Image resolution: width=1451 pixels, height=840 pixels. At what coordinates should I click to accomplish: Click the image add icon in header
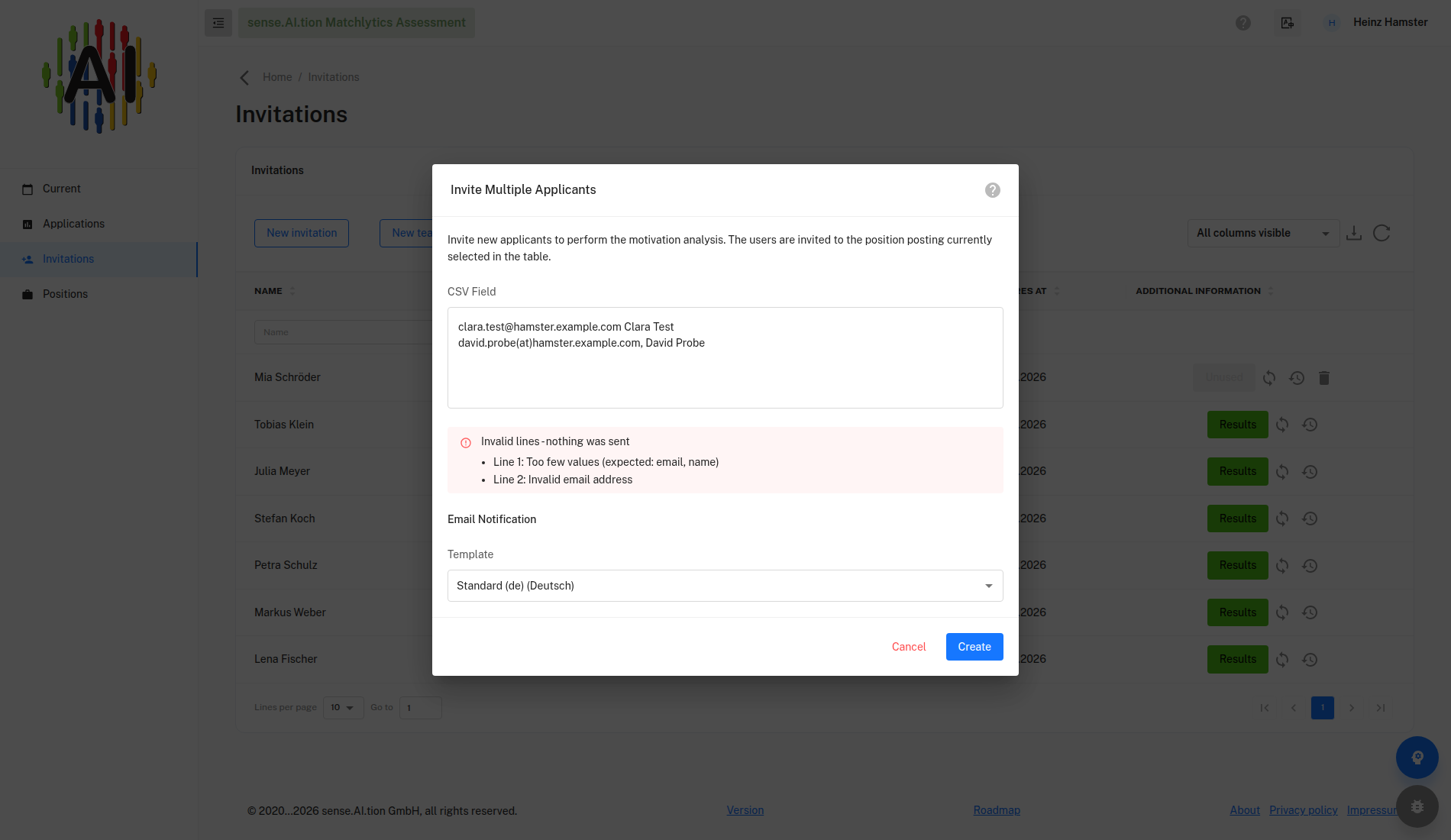[1288, 23]
